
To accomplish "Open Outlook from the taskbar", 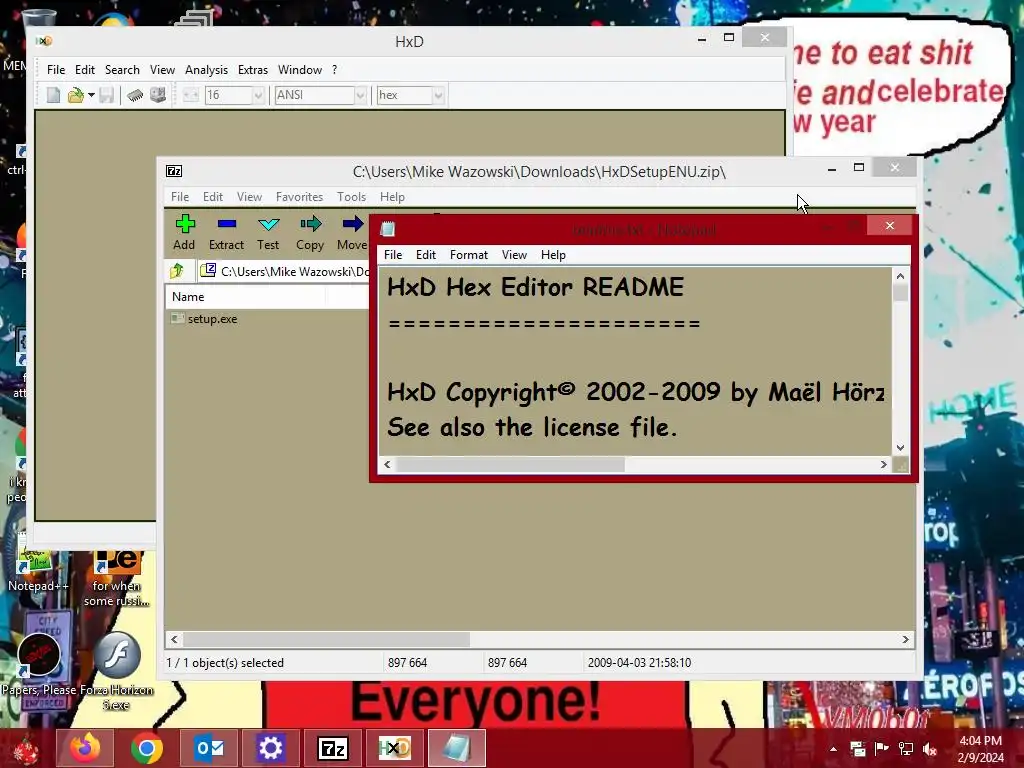I will (x=209, y=748).
